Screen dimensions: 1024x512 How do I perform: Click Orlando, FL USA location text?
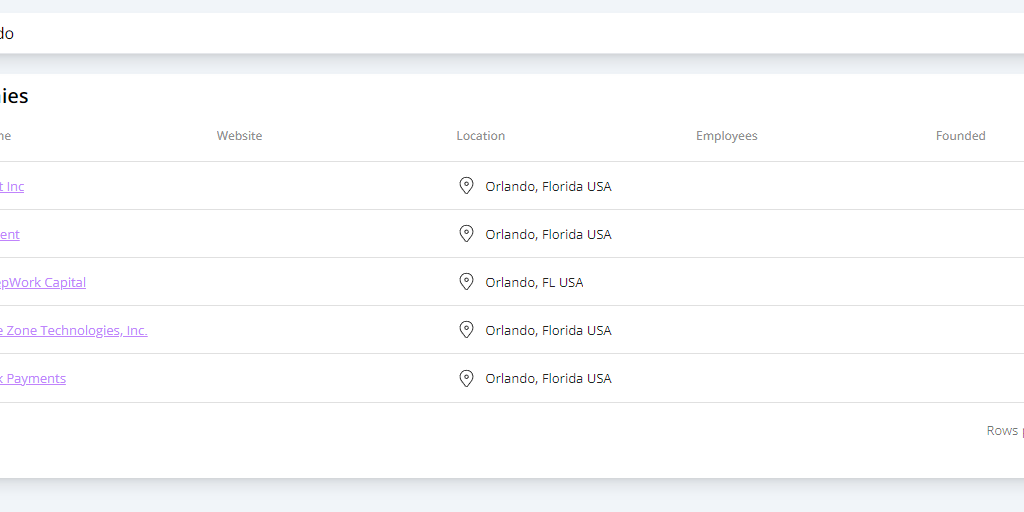click(534, 283)
